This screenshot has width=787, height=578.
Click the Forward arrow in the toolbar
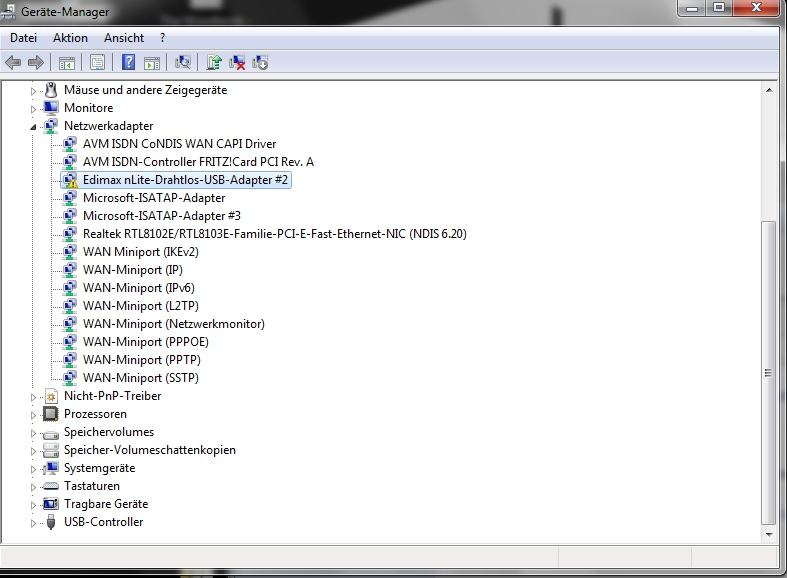(35, 63)
